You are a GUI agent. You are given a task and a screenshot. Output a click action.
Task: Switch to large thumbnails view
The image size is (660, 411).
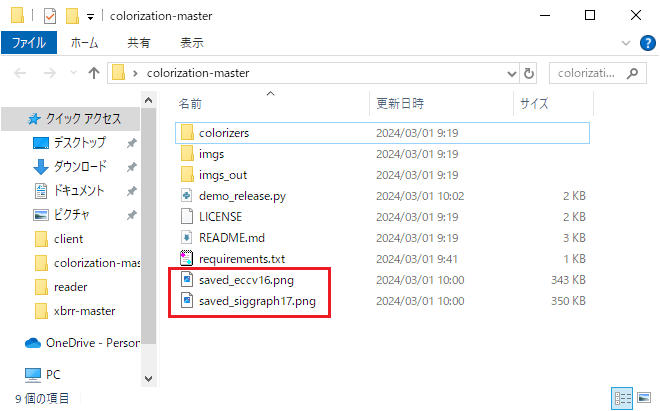coord(644,398)
